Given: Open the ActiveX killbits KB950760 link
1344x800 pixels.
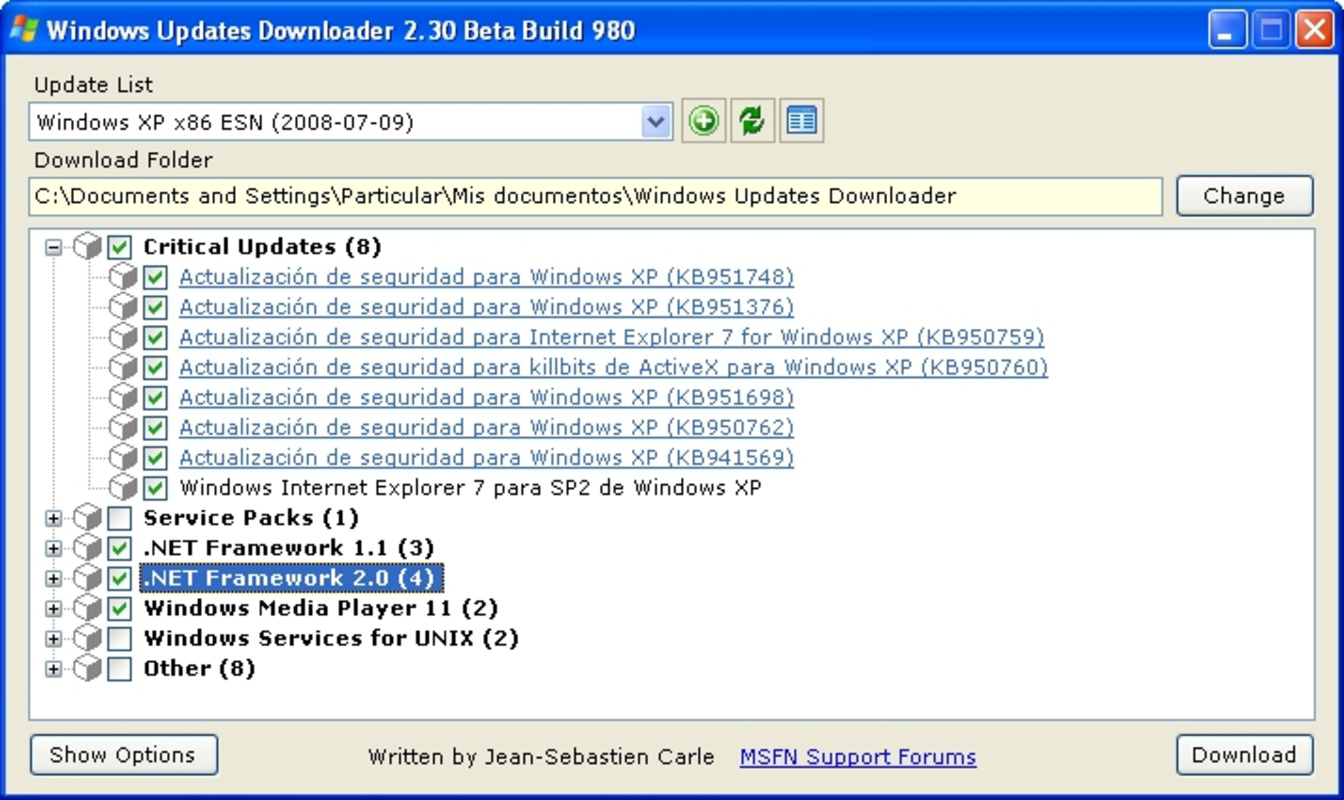Looking at the screenshot, I should click(613, 367).
